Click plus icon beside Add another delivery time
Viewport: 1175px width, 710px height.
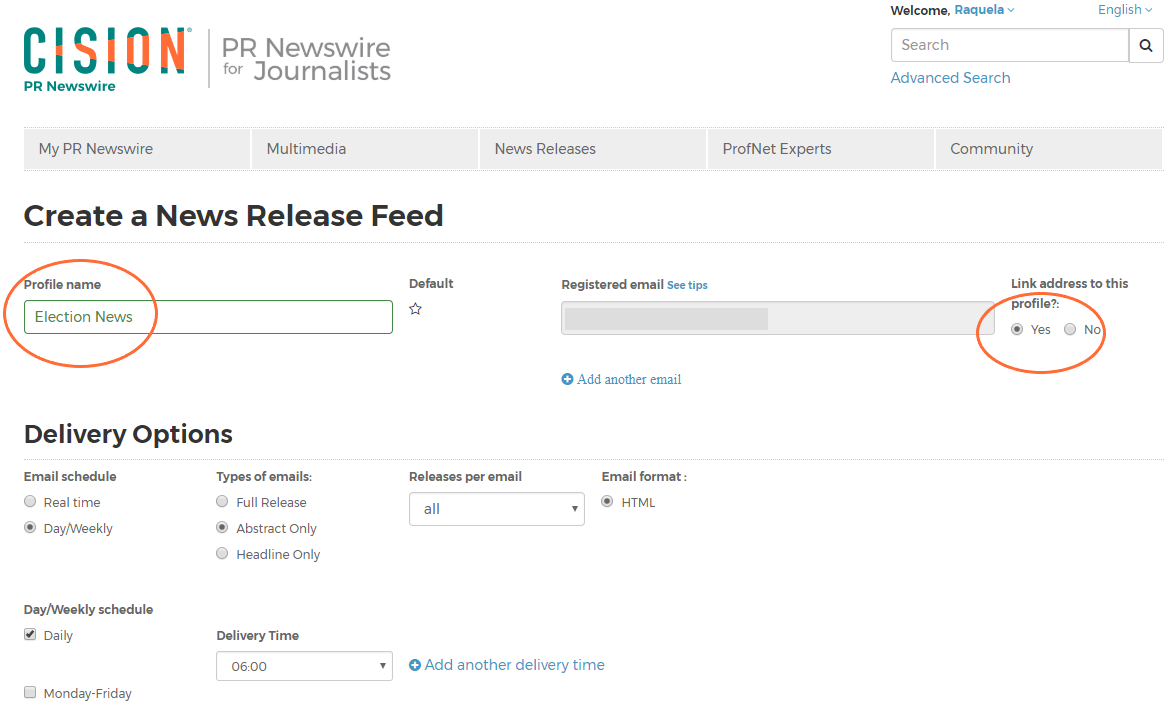[414, 665]
